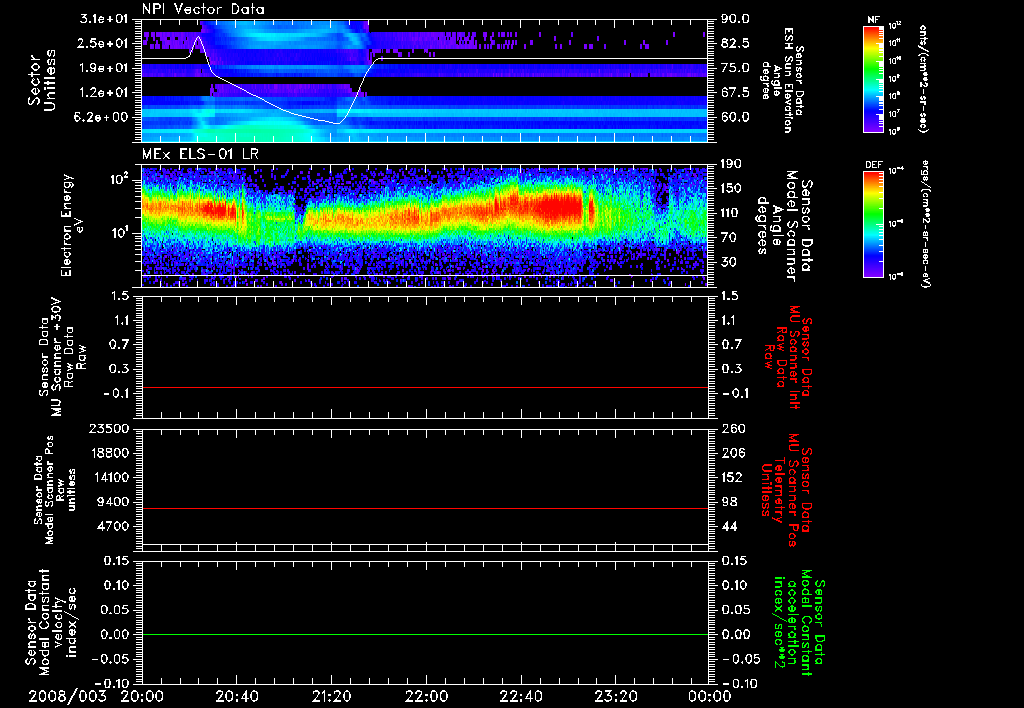Click the 'Electron Energy eV' axis label
This screenshot has height=708, width=1024.
click(x=72, y=225)
